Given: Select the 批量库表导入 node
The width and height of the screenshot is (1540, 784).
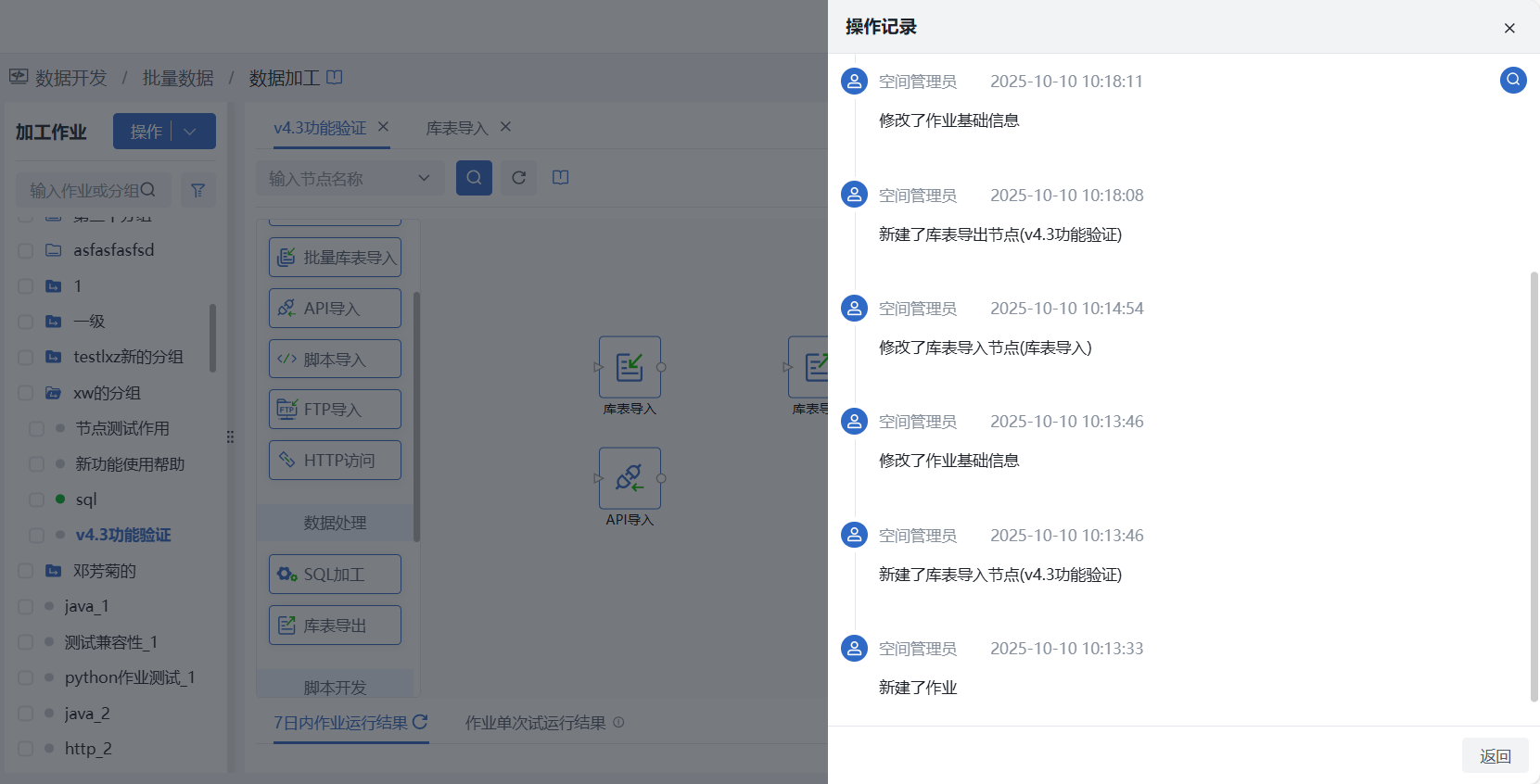Looking at the screenshot, I should click(x=335, y=258).
